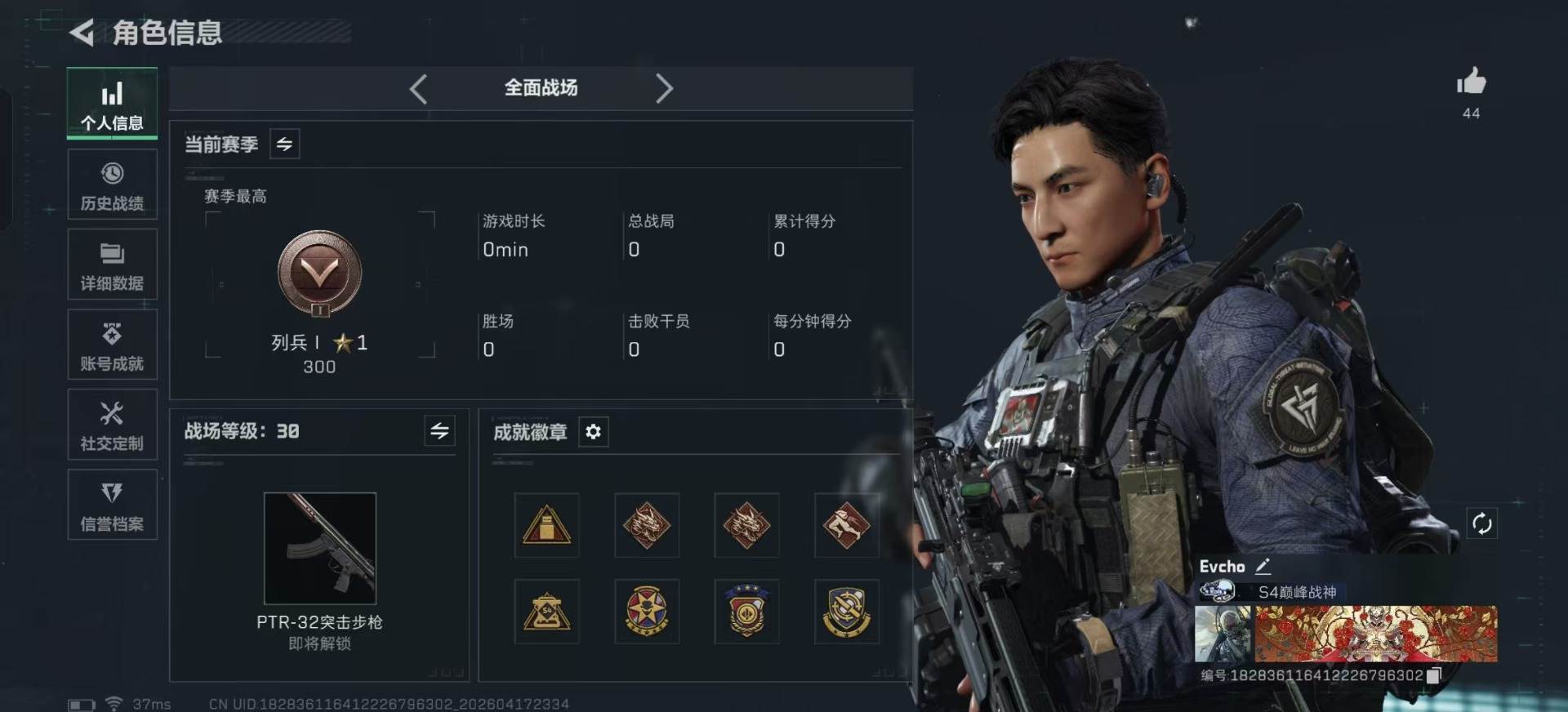This screenshot has width=1568, height=712.
Task: Select the PTR-32突击步枪 weapon thumbnail
Action: 320,548
